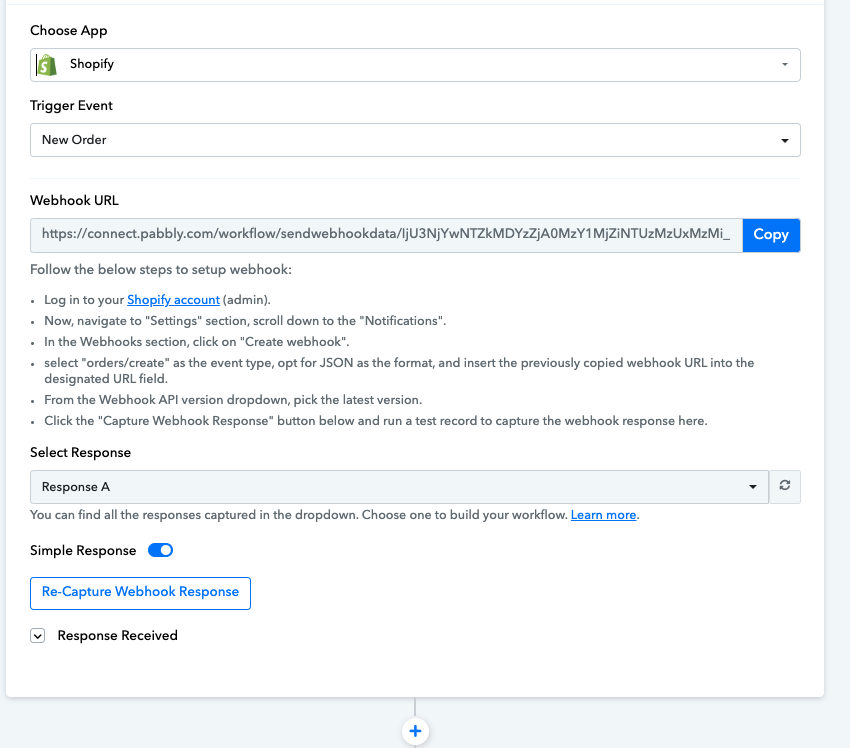Click the Webhook URL heading text

(x=74, y=201)
